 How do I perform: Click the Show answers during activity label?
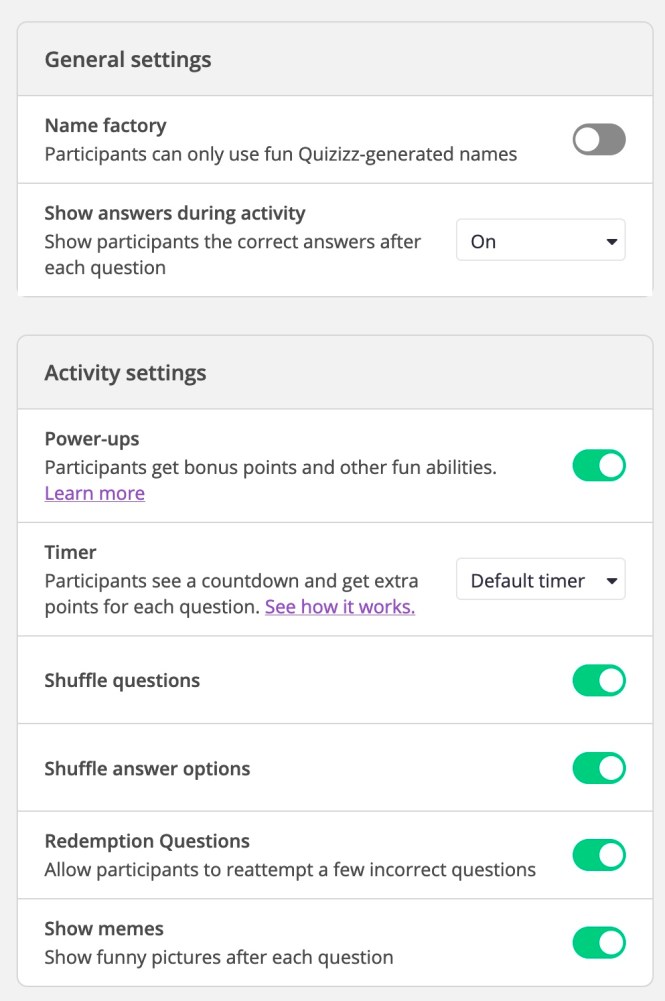click(x=175, y=213)
